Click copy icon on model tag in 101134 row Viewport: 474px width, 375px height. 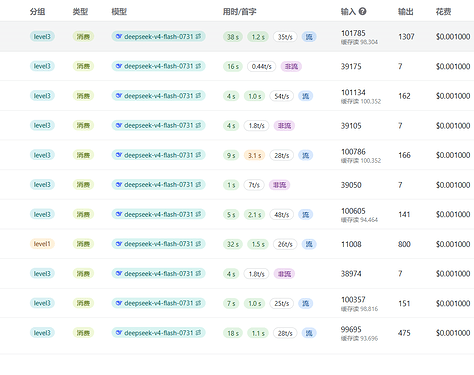(x=199, y=96)
